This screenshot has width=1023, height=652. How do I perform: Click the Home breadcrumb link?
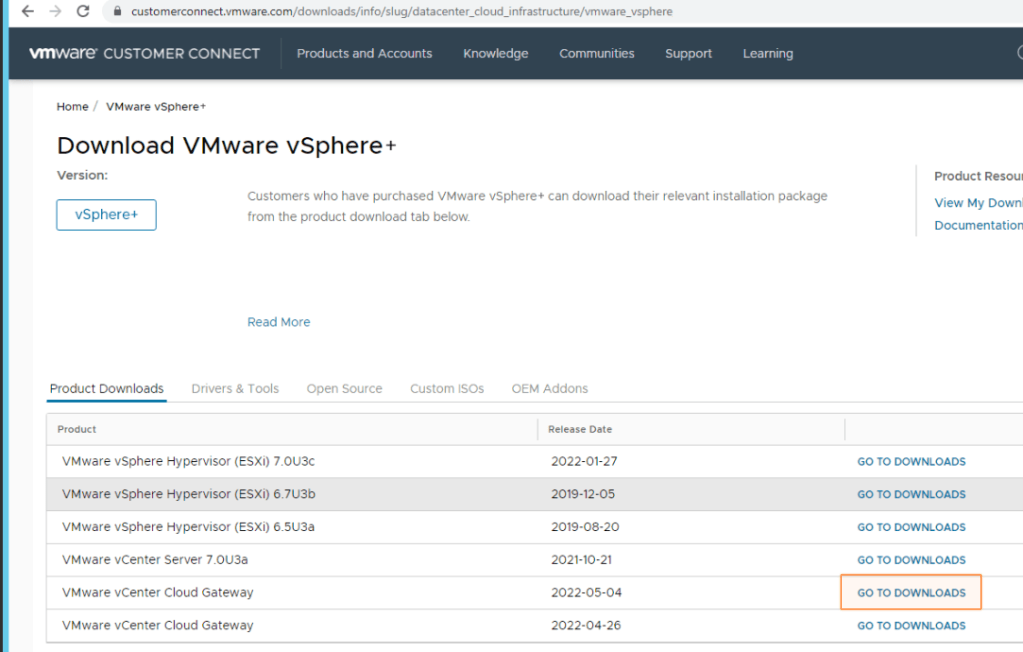click(72, 107)
